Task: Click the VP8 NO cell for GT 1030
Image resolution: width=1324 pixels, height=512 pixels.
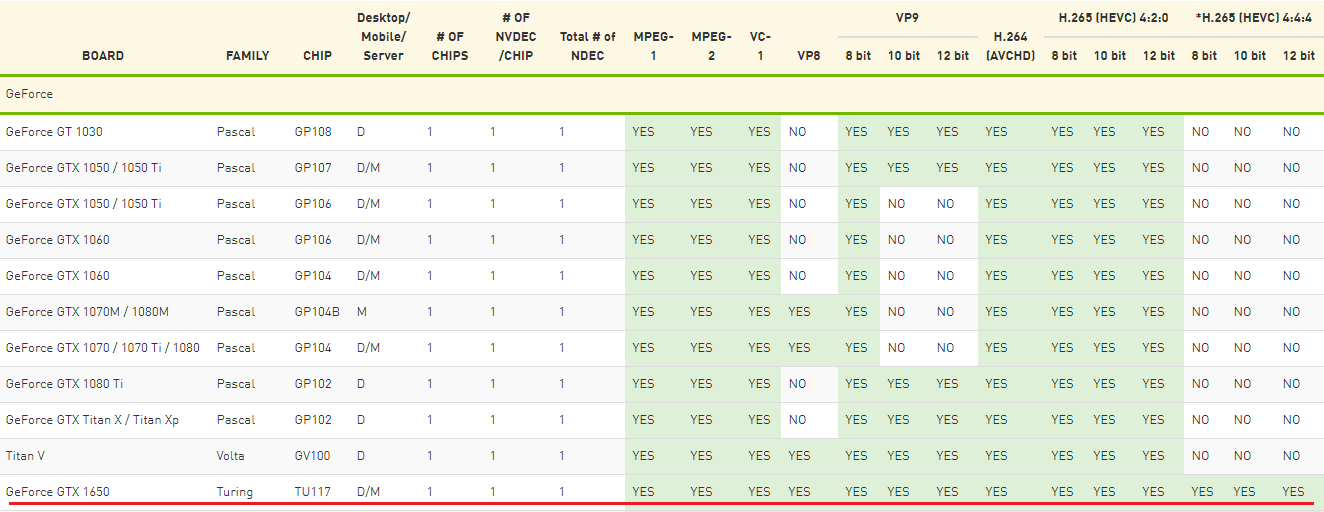Action: pyautogui.click(x=797, y=132)
